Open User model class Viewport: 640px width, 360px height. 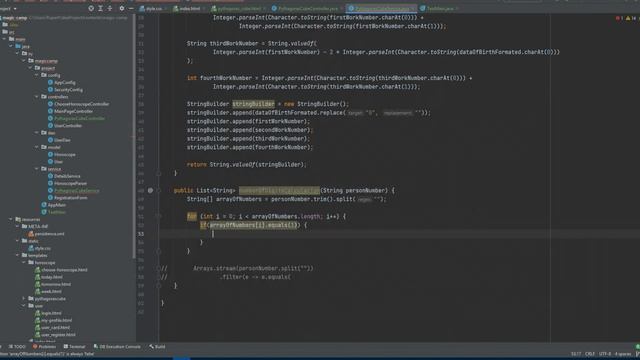[56, 162]
